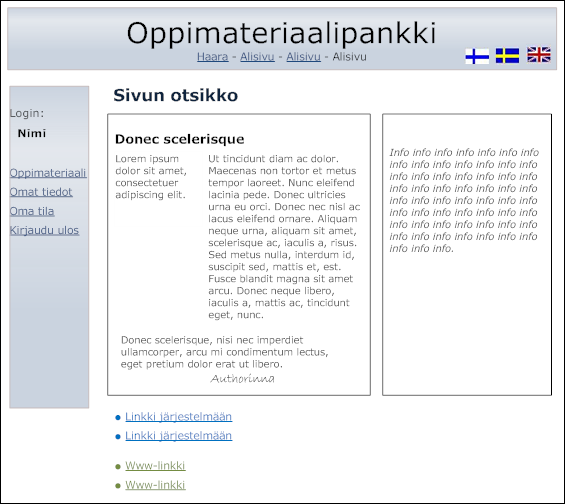The height and width of the screenshot is (504, 565).
Task: Click the Authorinna signature text
Action: 243,379
